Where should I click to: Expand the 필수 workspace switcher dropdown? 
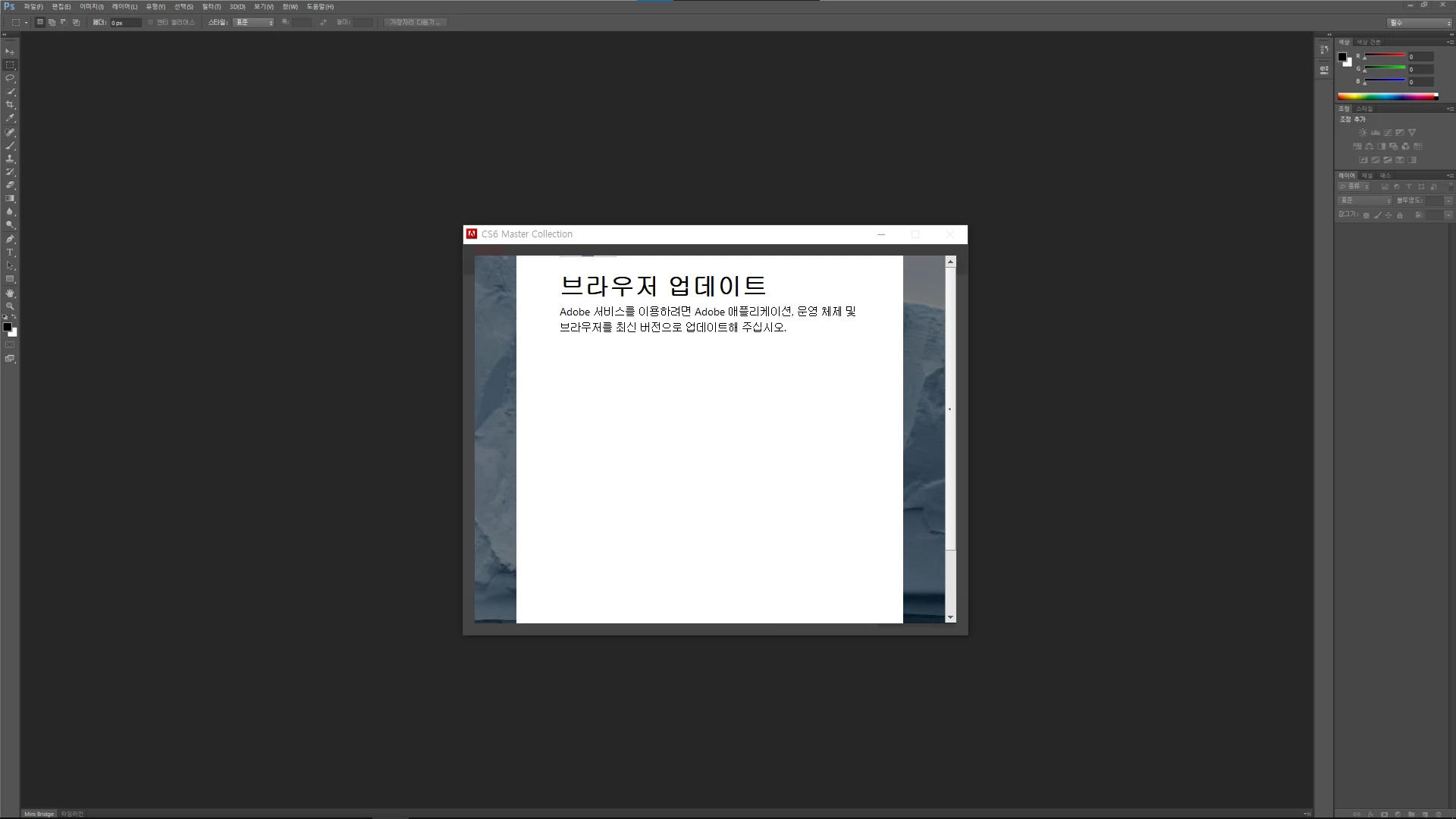1420,23
